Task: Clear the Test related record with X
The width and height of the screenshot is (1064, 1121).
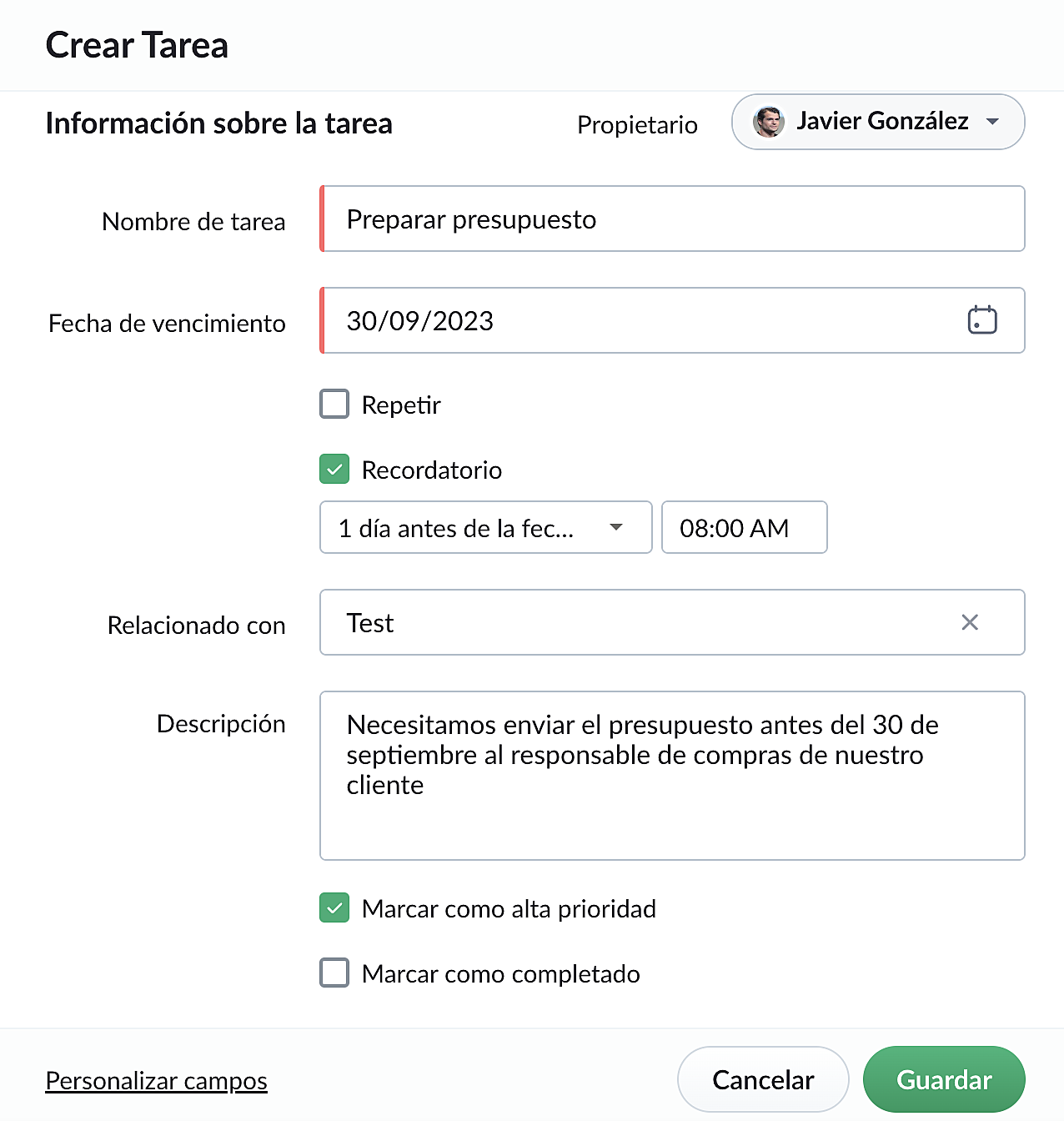Action: pos(970,622)
